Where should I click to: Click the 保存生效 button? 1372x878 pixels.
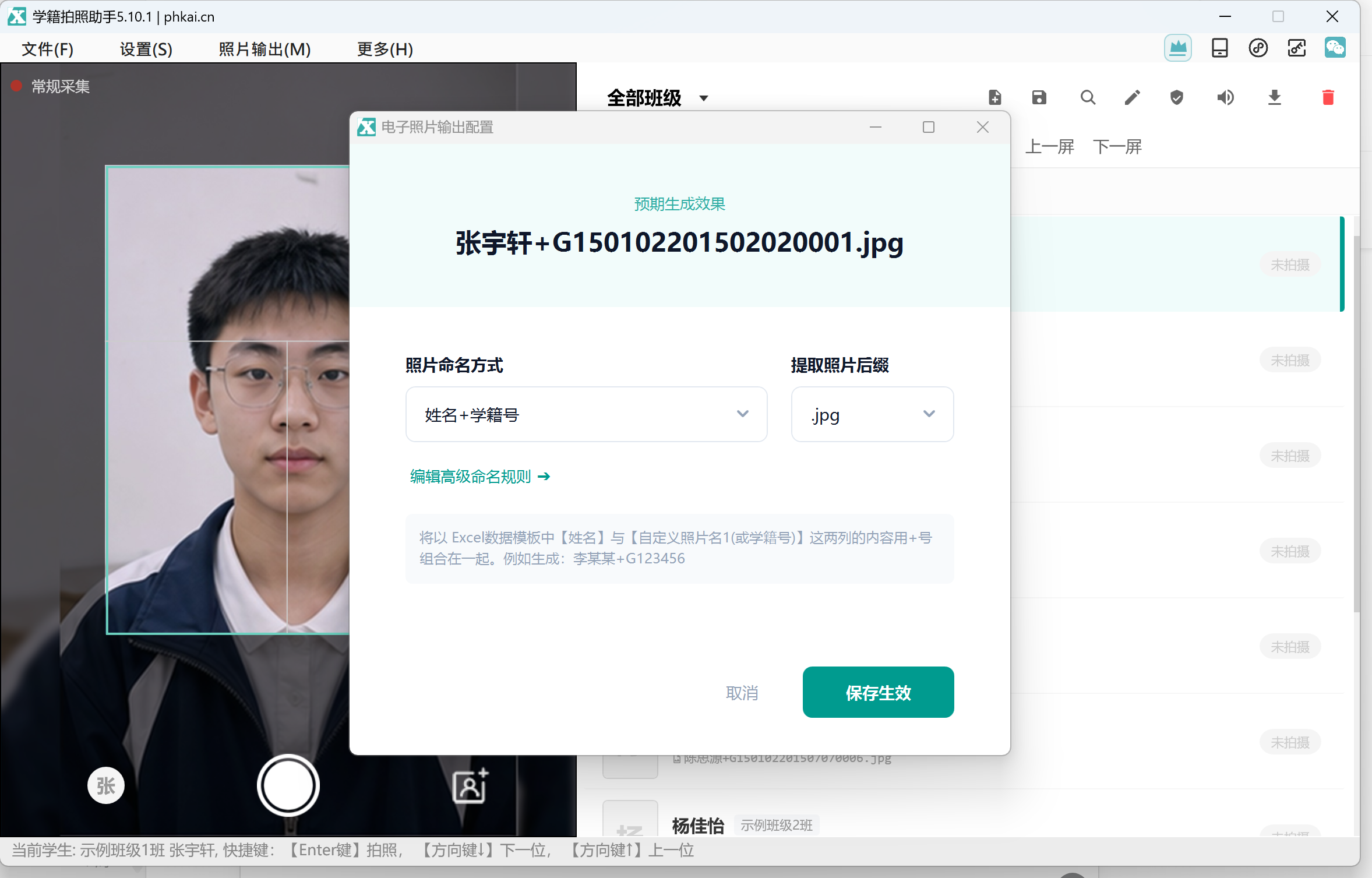pyautogui.click(x=878, y=692)
